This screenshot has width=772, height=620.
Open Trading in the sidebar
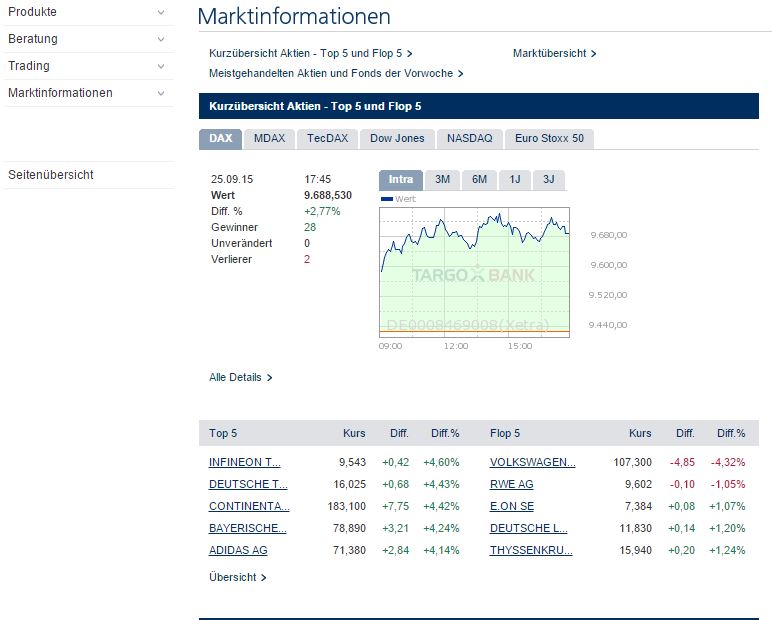coord(29,66)
